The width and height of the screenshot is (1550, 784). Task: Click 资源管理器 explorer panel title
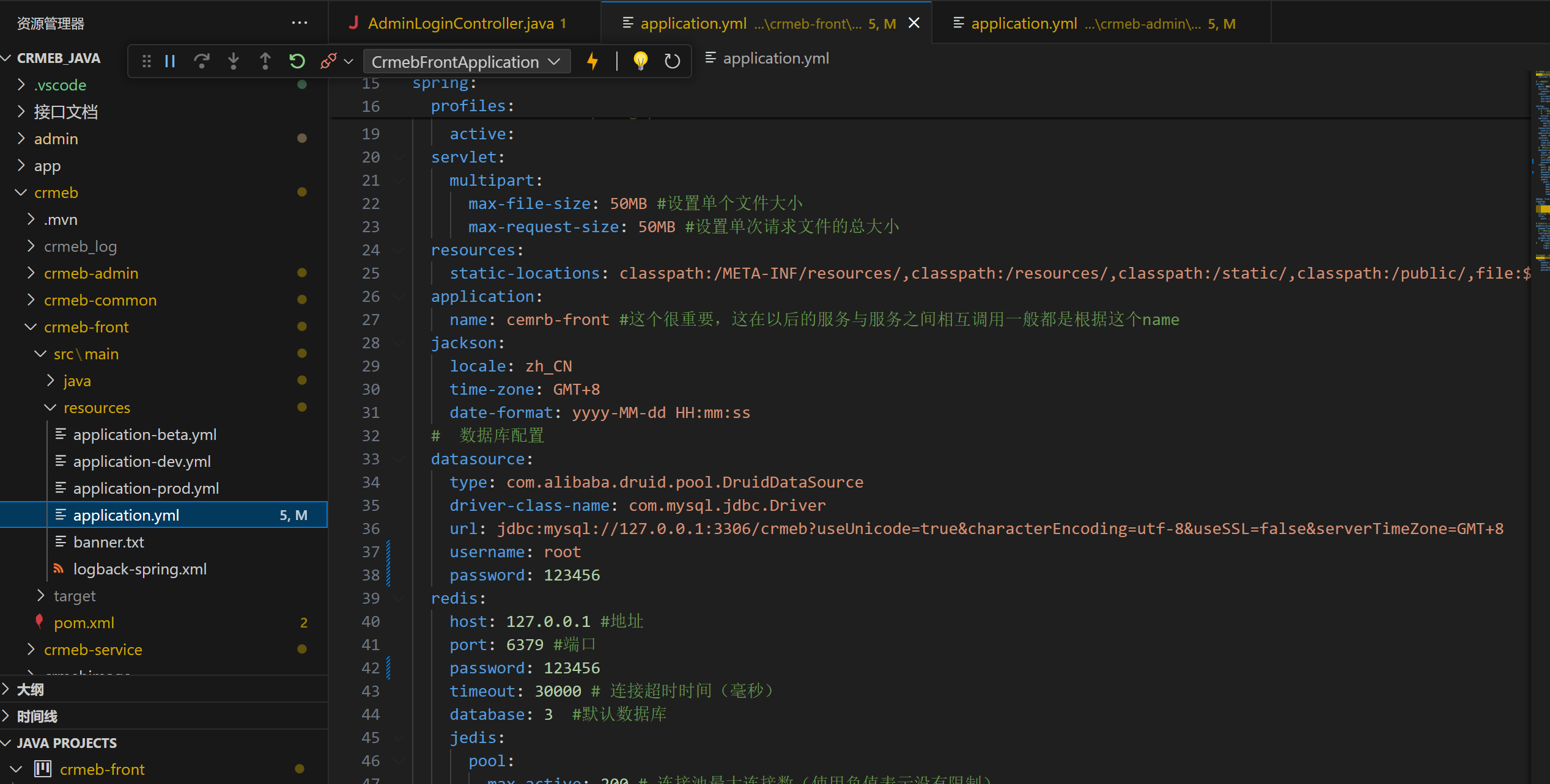pyautogui.click(x=51, y=24)
